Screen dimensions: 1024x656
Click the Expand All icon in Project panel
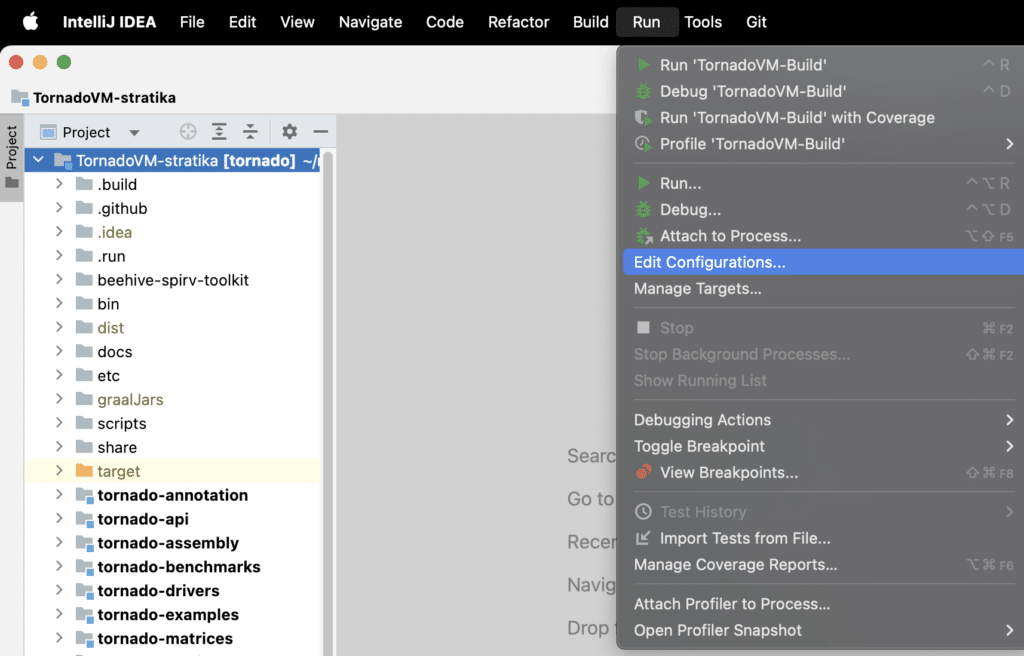point(219,132)
